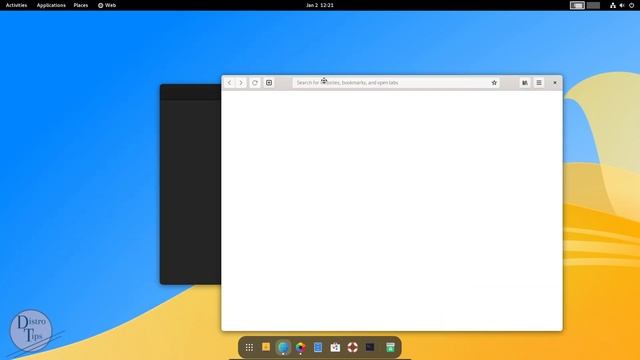
Task: Open the Software shopping bag in dock
Action: click(x=335, y=347)
